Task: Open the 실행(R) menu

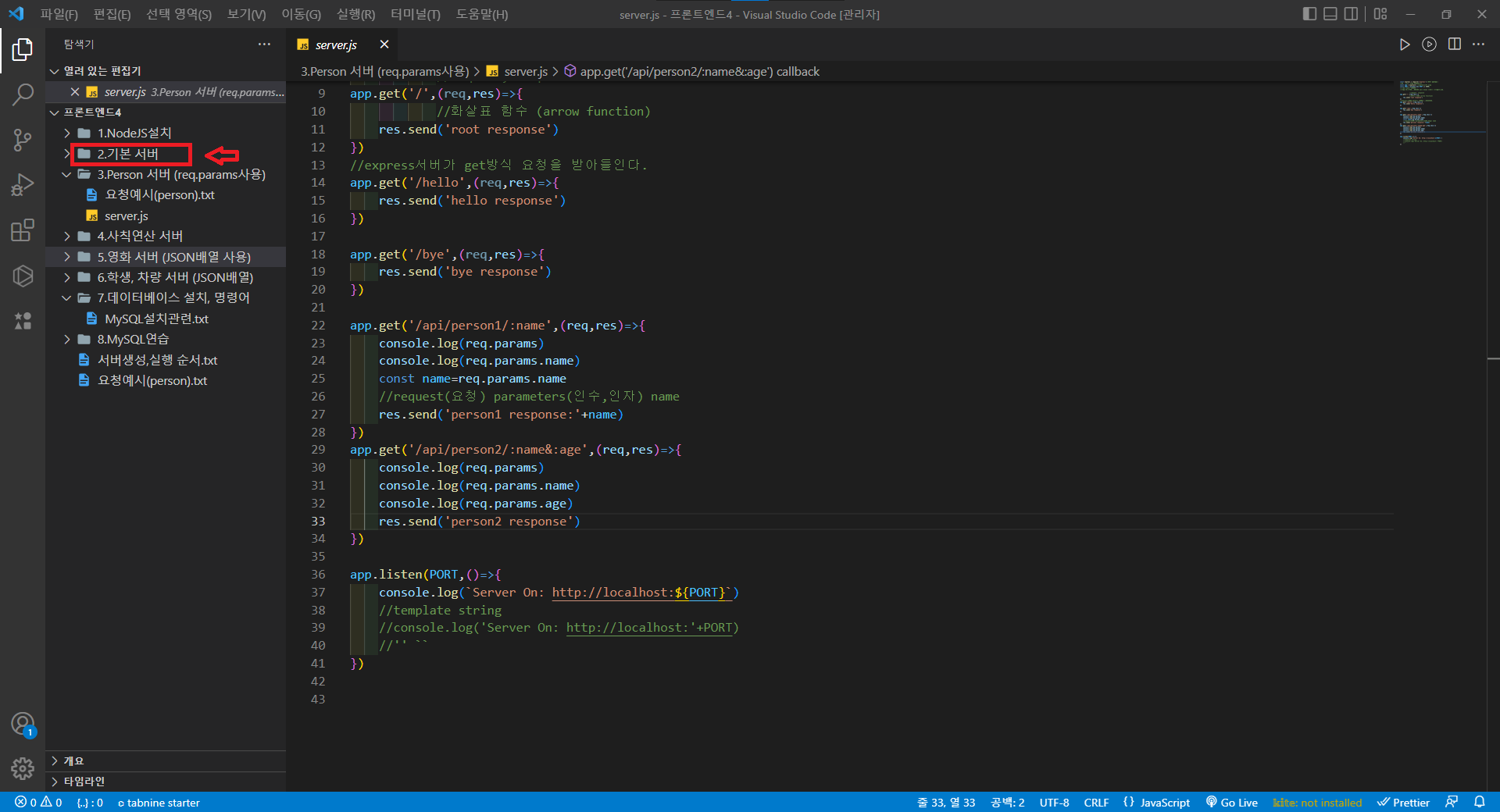Action: (356, 14)
